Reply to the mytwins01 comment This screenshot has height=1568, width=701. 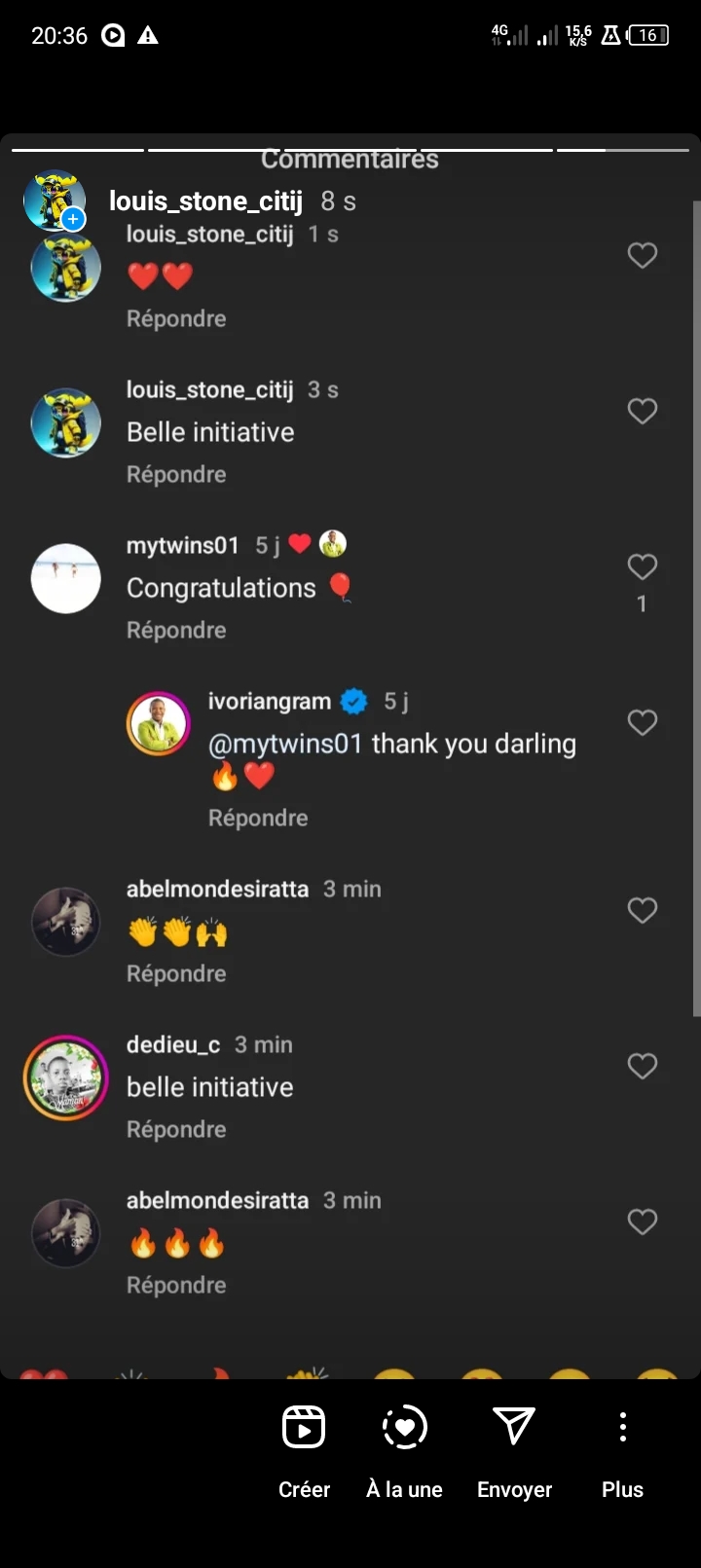[176, 631]
